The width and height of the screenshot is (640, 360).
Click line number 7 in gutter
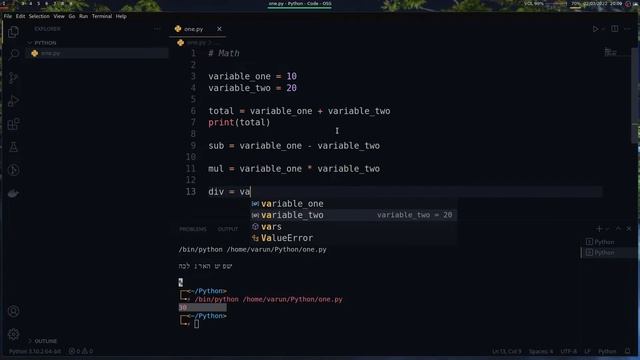coord(193,122)
